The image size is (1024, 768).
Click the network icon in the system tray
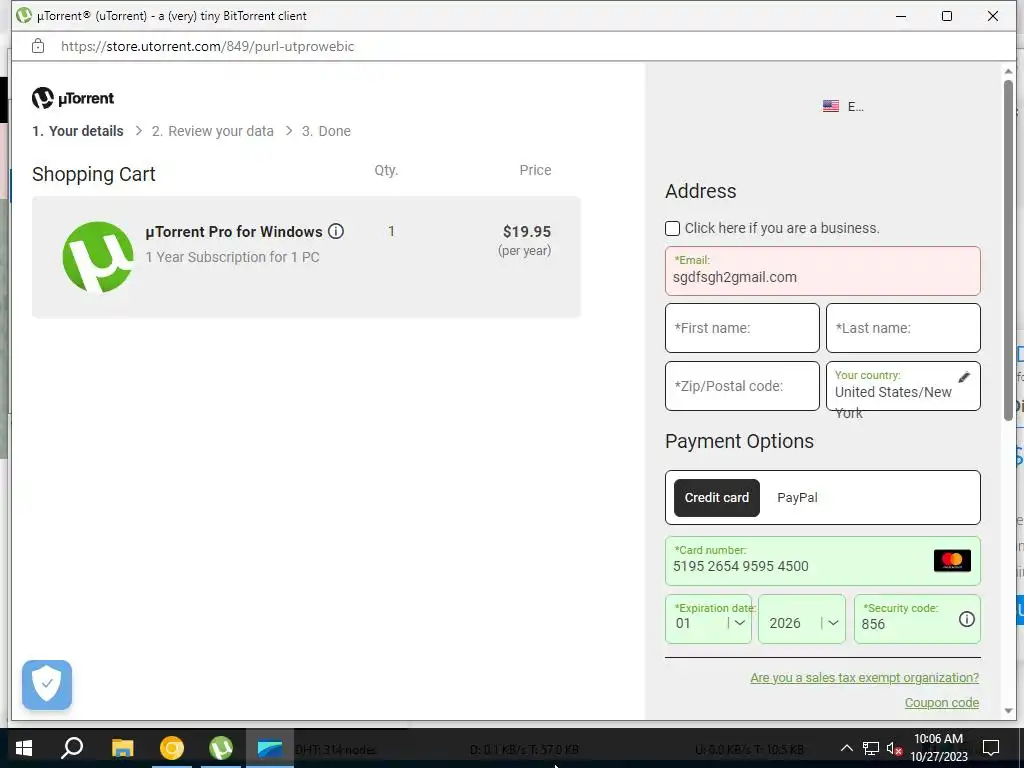click(x=871, y=748)
